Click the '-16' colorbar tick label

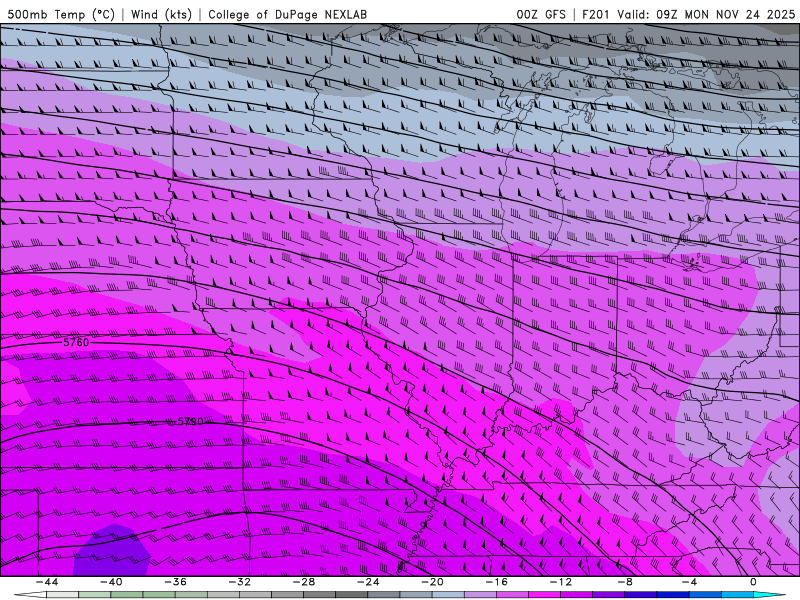(x=496, y=582)
